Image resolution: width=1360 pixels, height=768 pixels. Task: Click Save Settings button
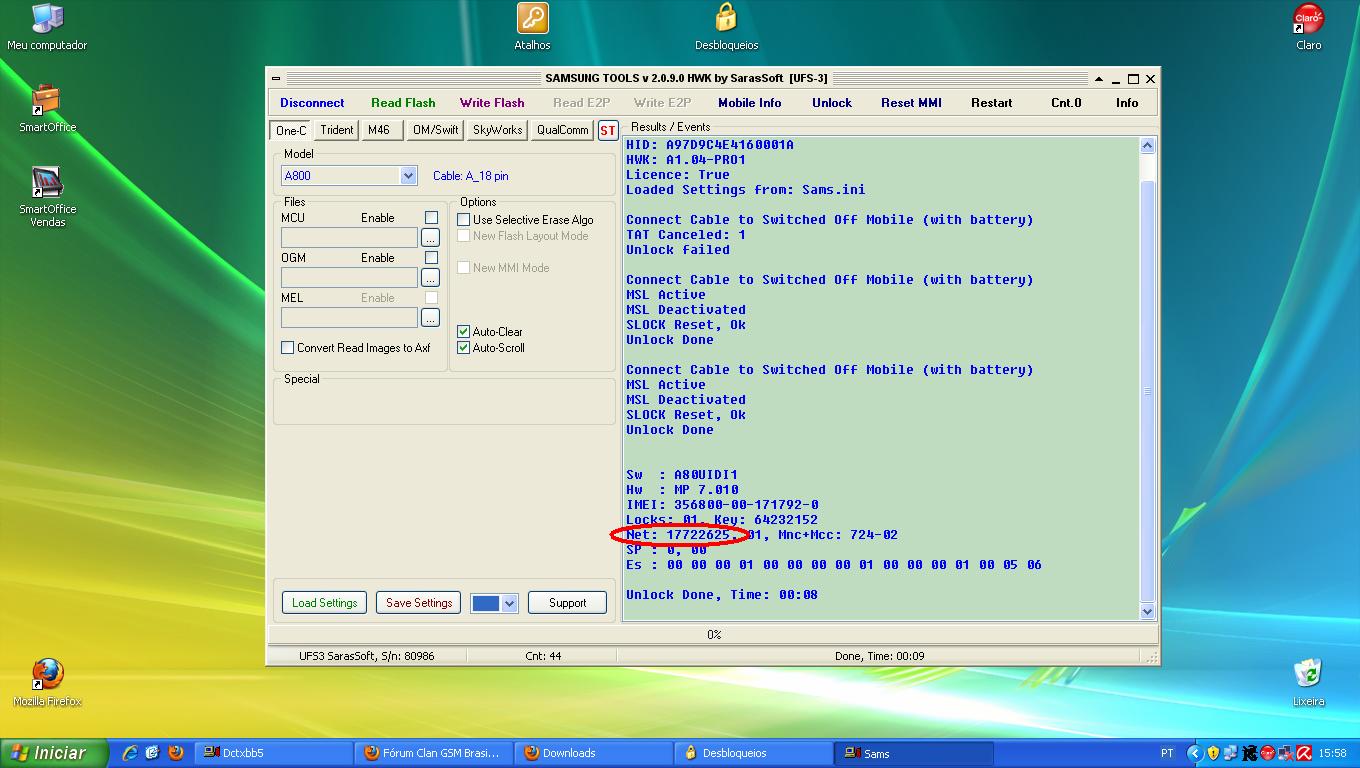pyautogui.click(x=419, y=603)
